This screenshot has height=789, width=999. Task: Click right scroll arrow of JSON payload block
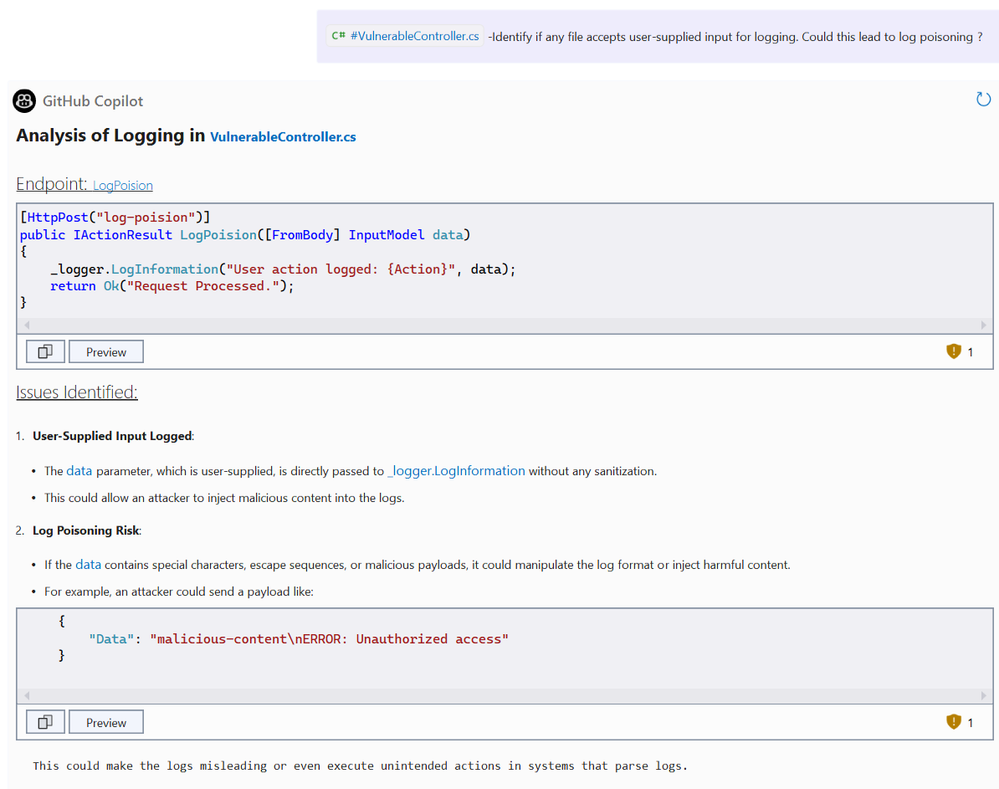coord(983,695)
